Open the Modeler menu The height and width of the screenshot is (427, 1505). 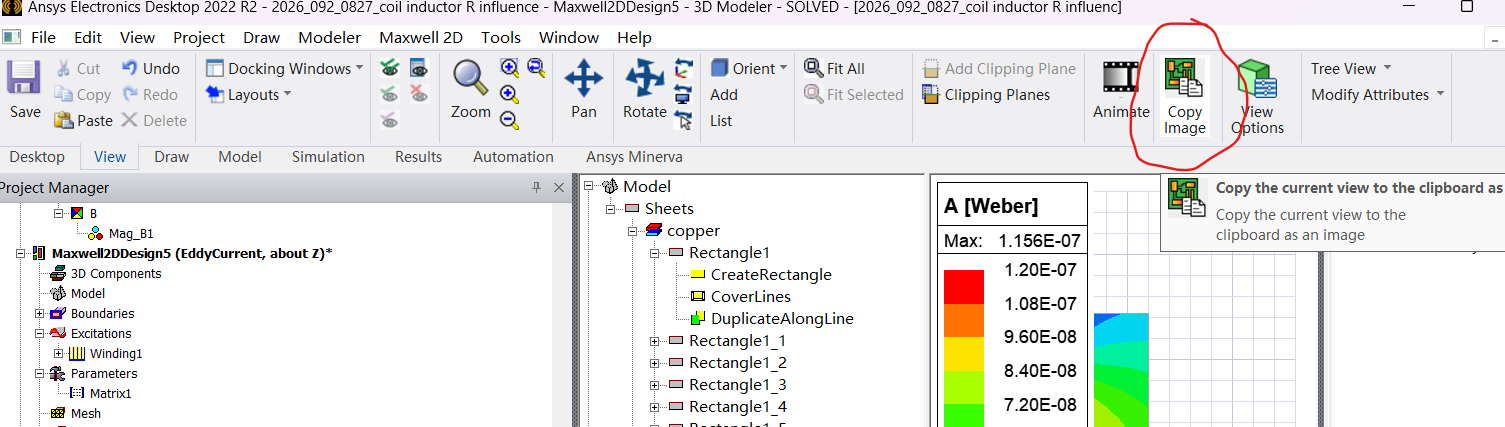[329, 37]
